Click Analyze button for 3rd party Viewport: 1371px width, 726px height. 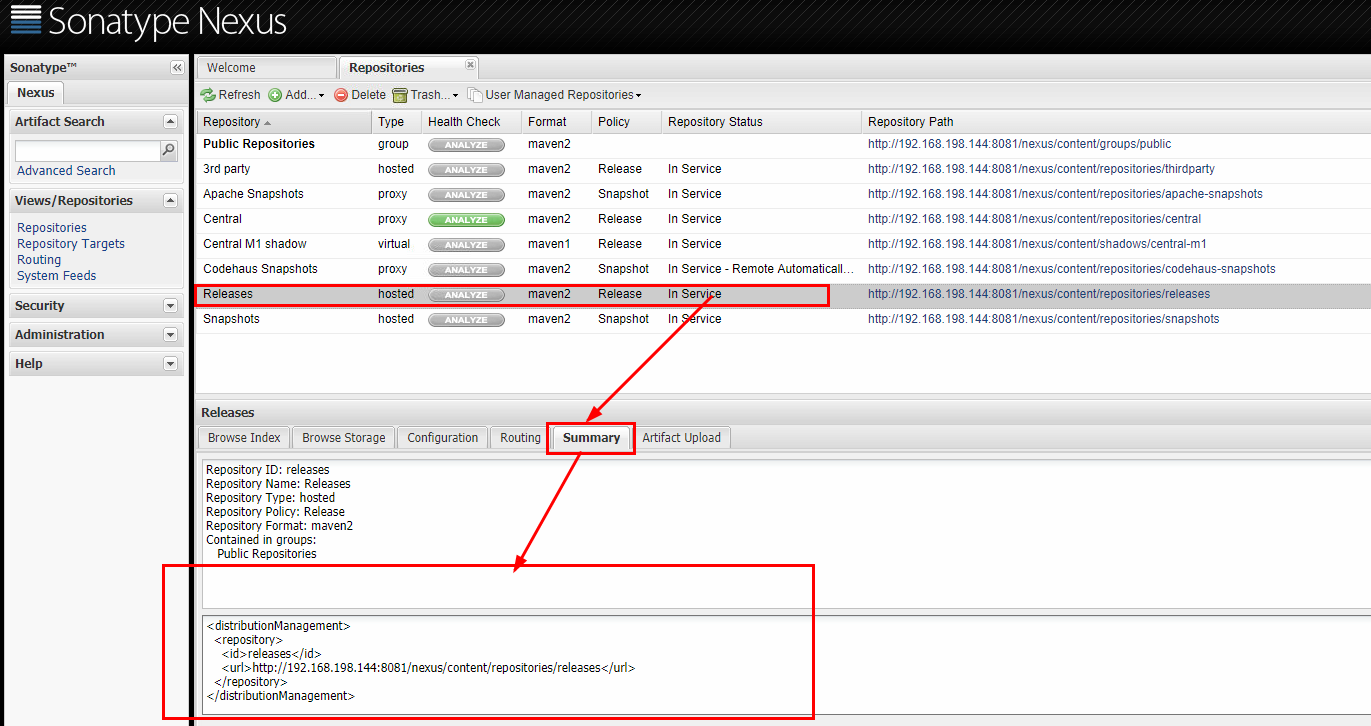(x=466, y=170)
